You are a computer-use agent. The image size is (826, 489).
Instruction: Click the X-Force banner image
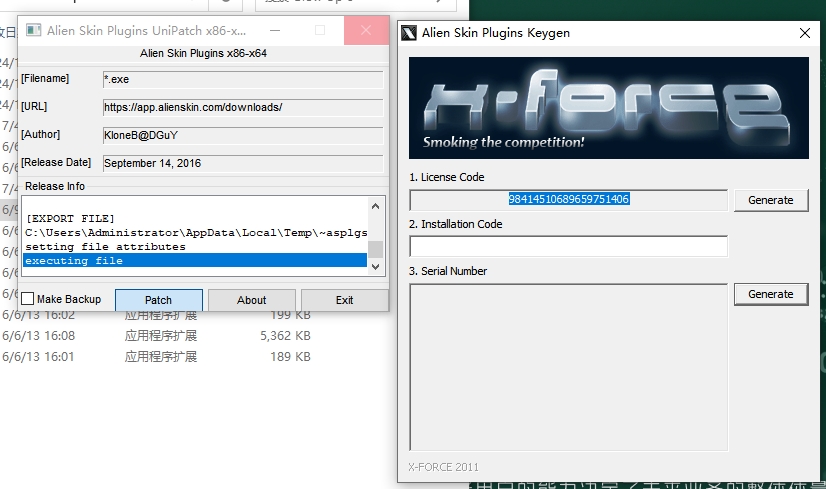tap(608, 108)
